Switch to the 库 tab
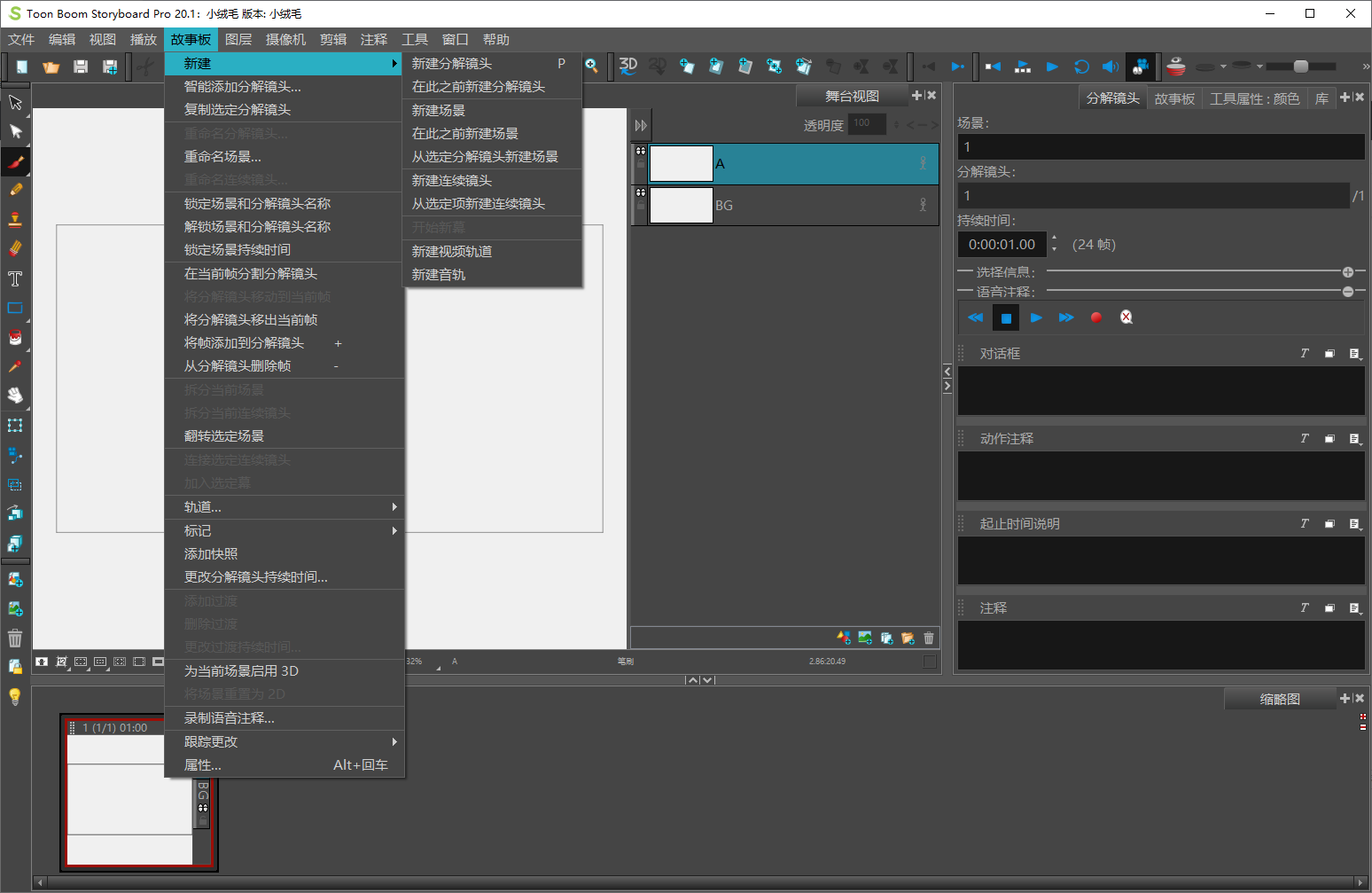The height and width of the screenshot is (893, 1372). (1321, 98)
